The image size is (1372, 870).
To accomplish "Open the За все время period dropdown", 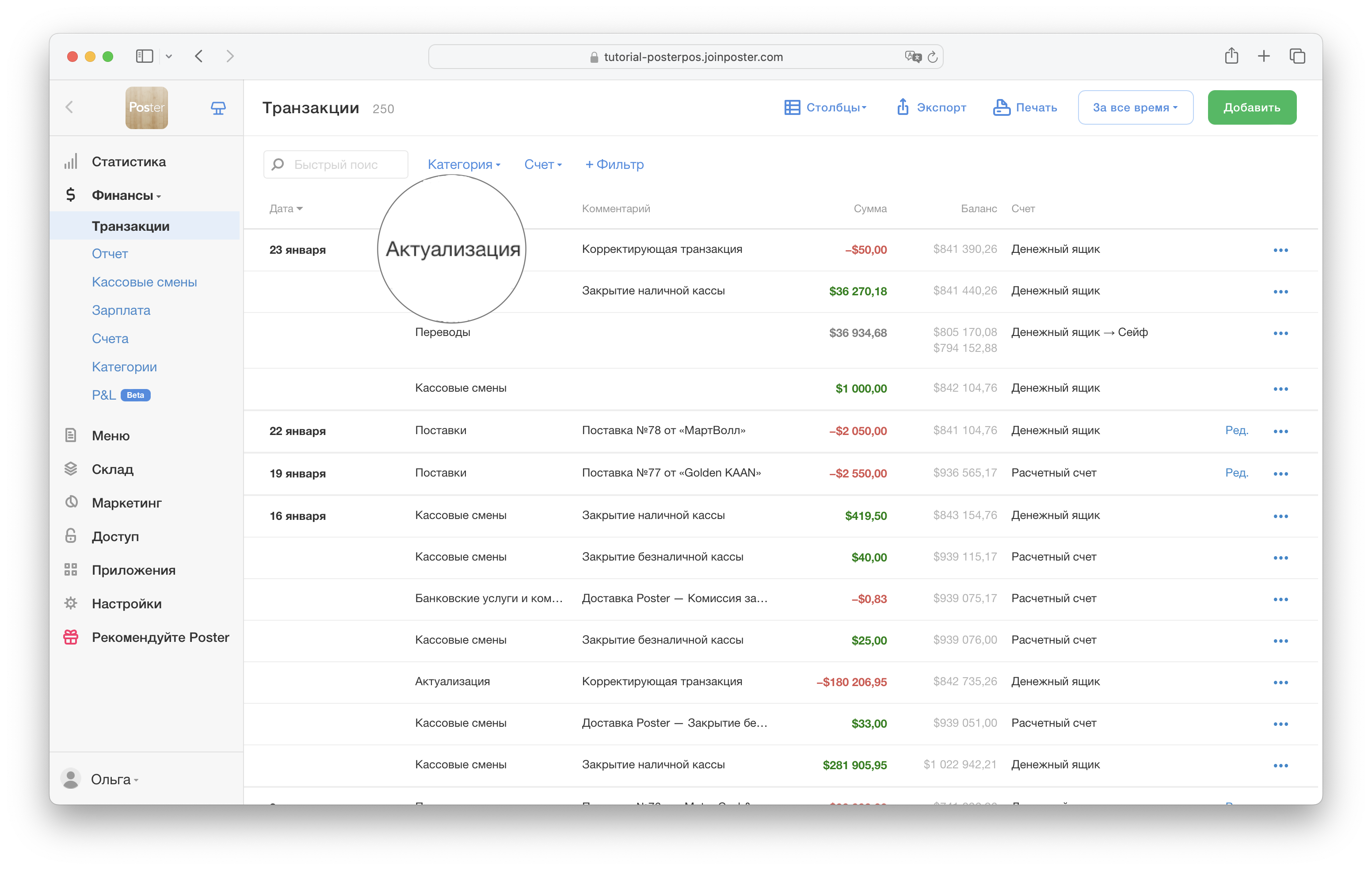I will pos(1134,107).
